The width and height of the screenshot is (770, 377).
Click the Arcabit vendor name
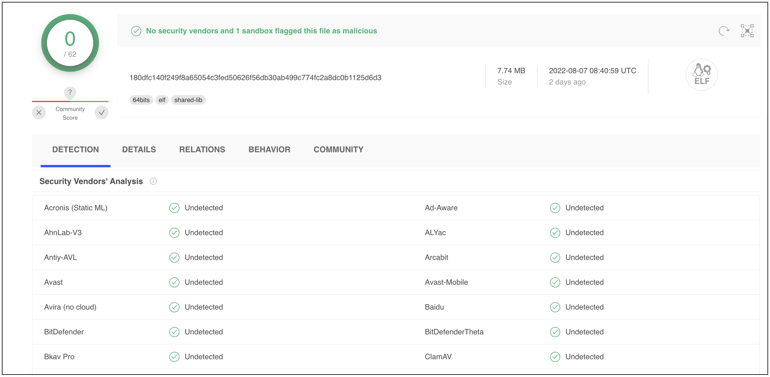pos(437,258)
